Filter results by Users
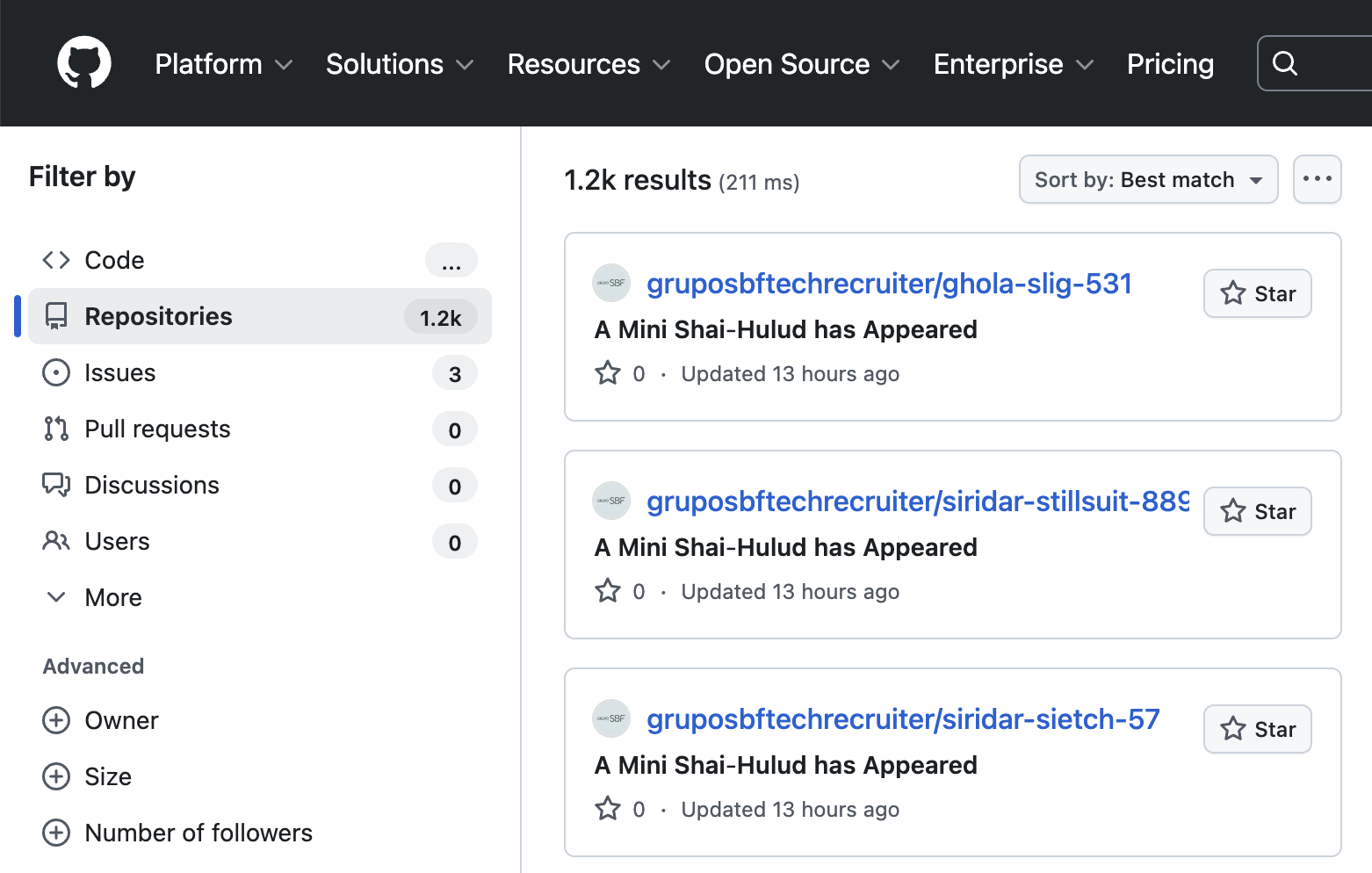1372x873 pixels. 260,541
